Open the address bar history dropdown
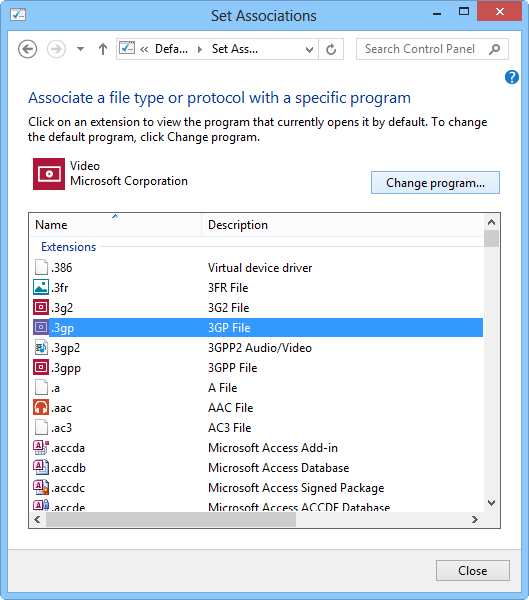529x600 pixels. [309, 49]
